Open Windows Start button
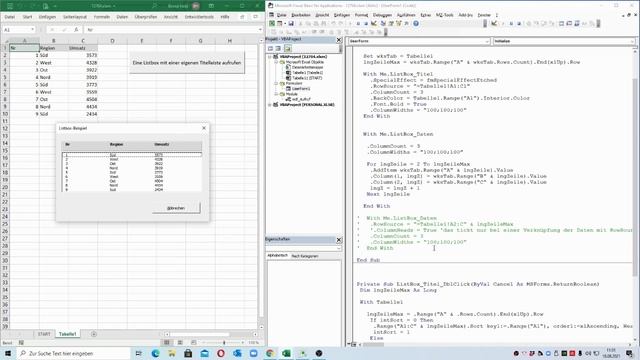This screenshot has width=640, height=360. pos(8,353)
